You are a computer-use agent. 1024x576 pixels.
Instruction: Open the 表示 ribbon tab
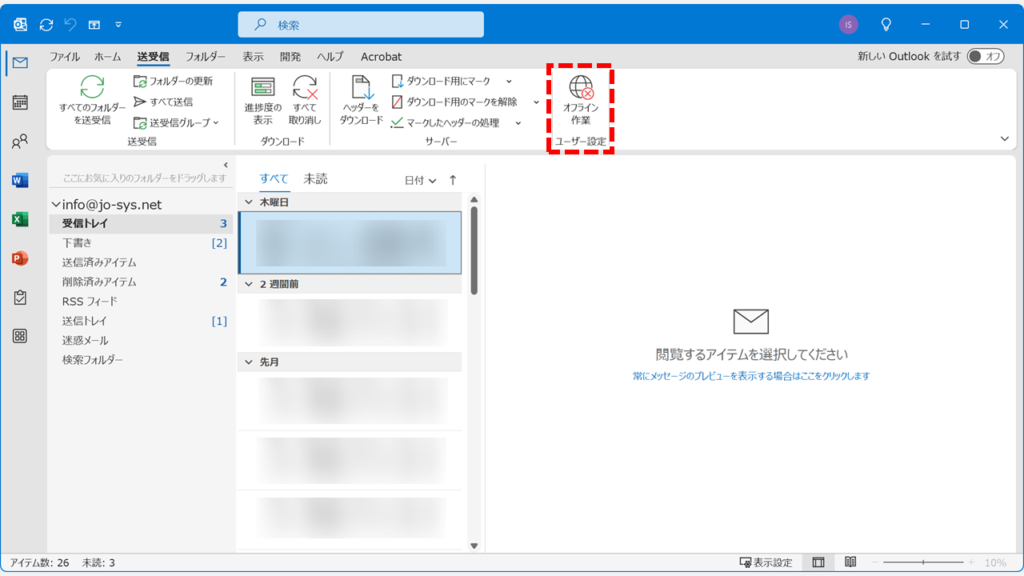tap(253, 57)
